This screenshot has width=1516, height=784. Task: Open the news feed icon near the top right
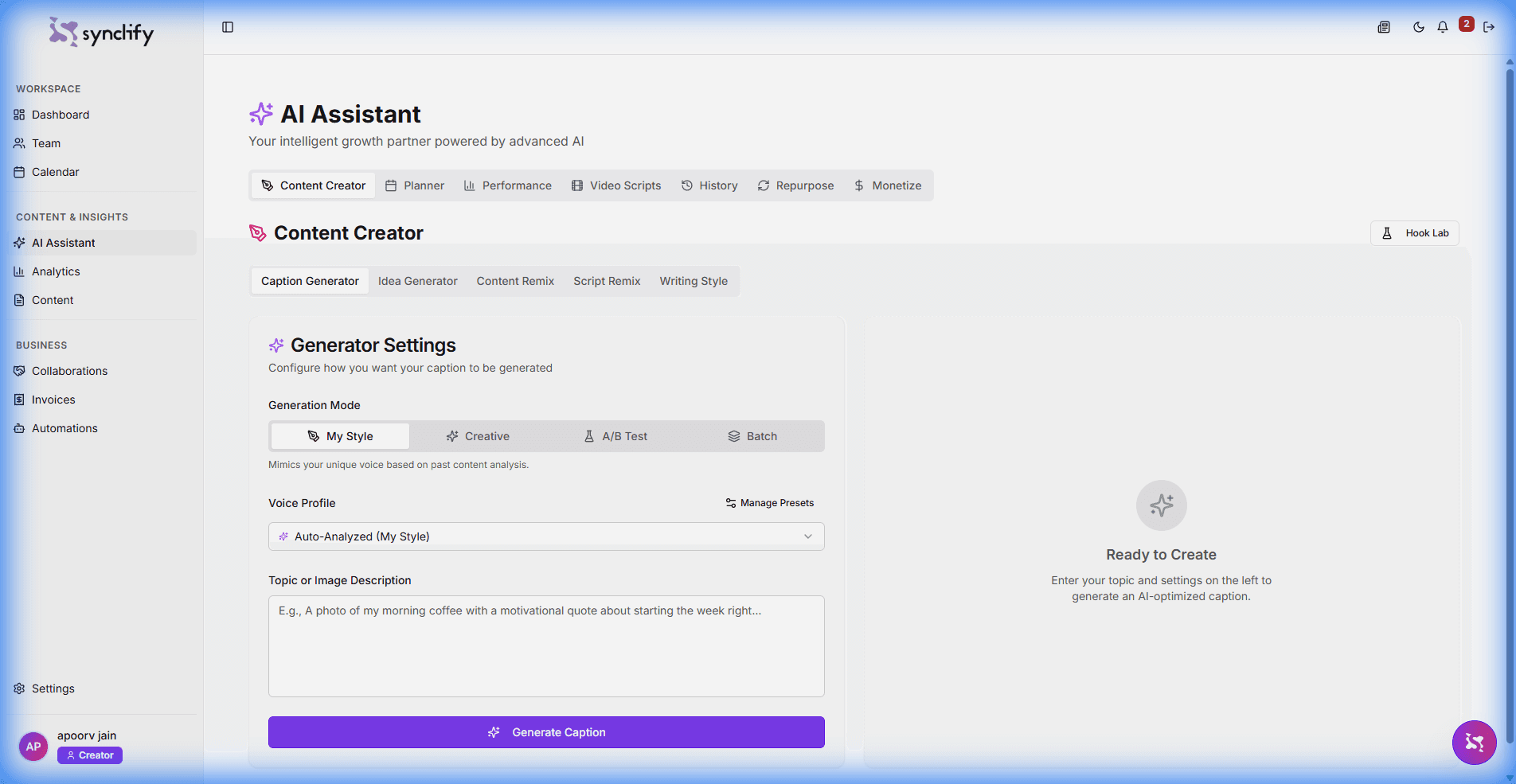pos(1383,26)
